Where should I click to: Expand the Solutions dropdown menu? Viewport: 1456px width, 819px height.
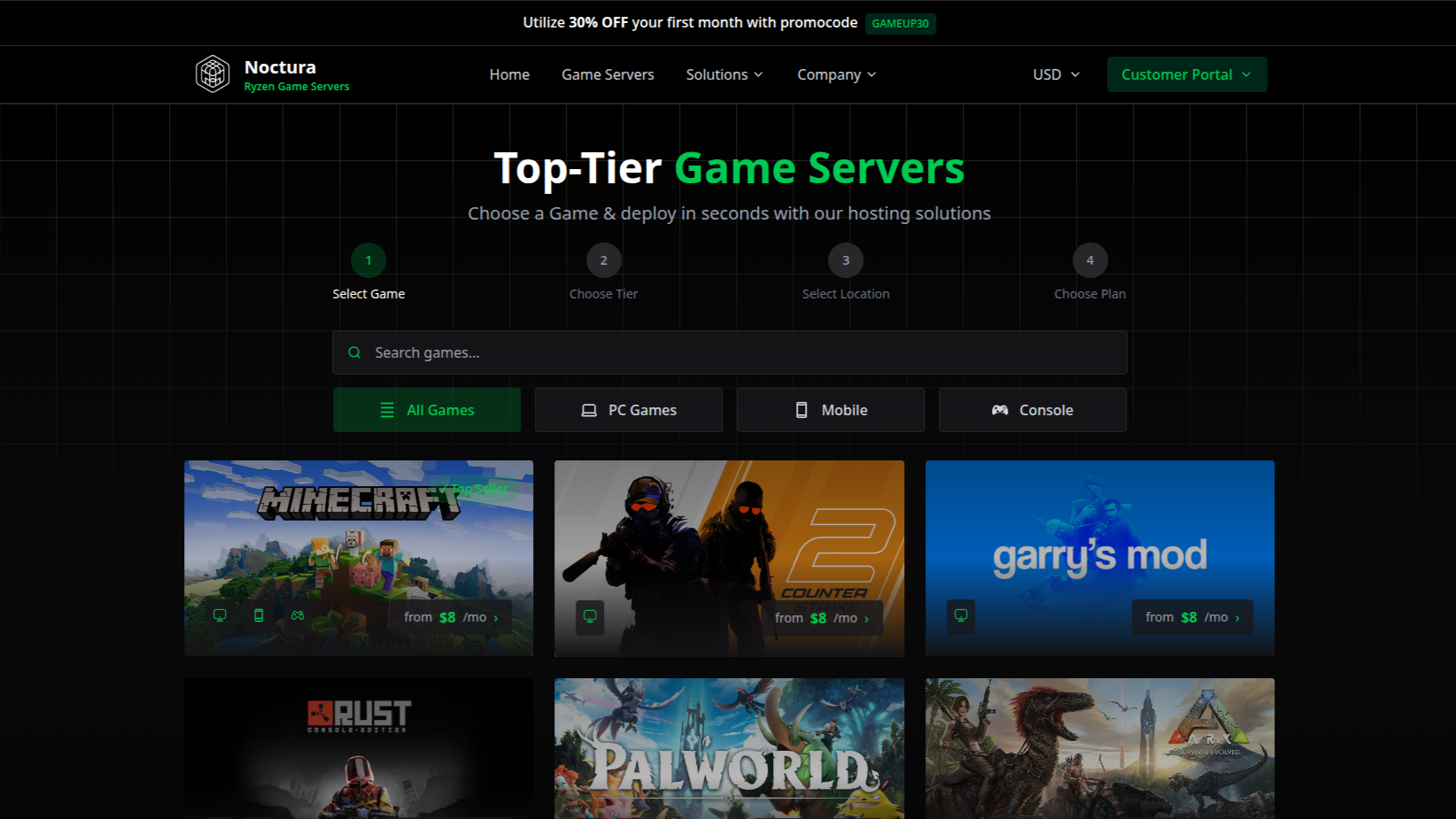[724, 74]
